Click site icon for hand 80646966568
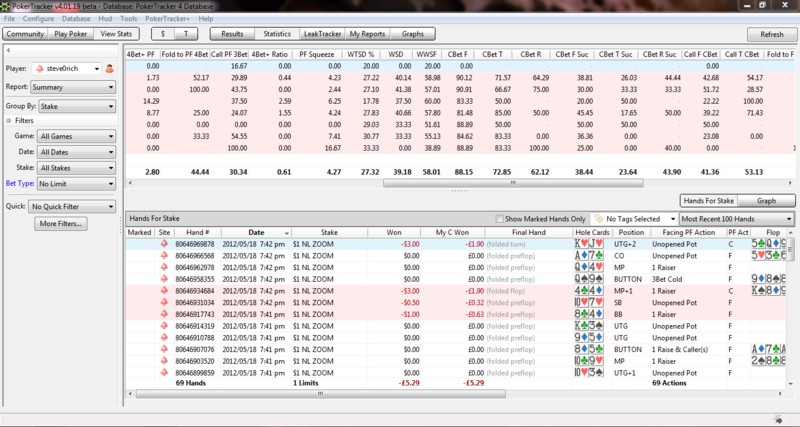 164,256
